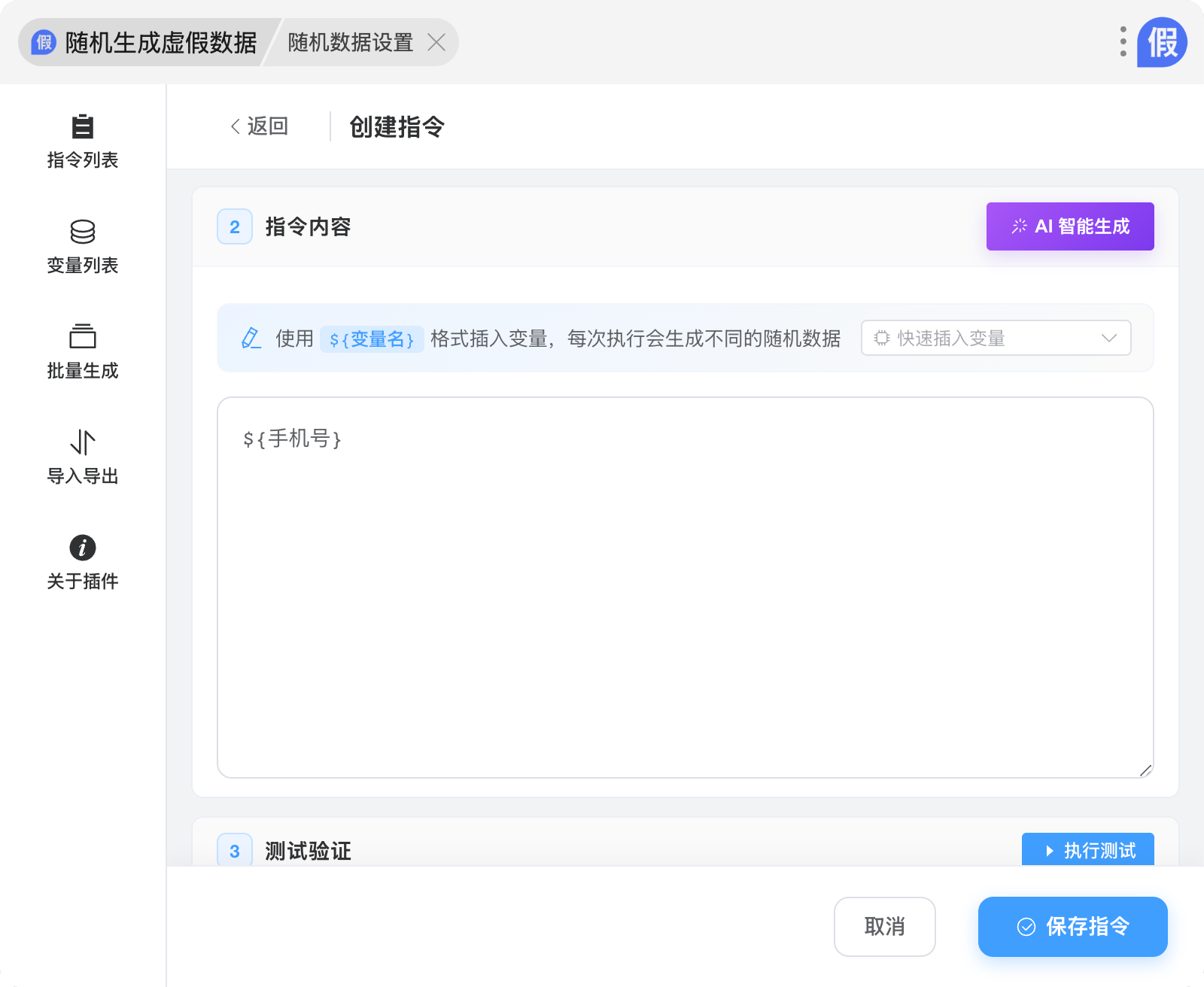Open the 导入导出 arrows icon
Viewport: 1204px width, 987px height.
pyautogui.click(x=82, y=442)
